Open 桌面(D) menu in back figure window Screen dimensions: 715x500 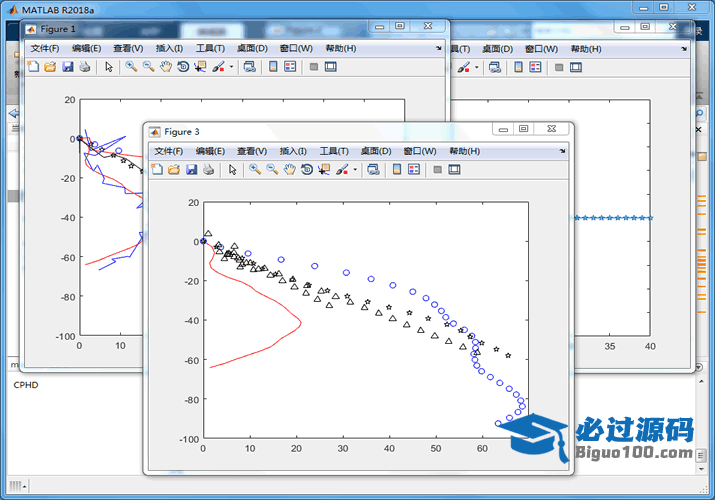pyautogui.click(x=497, y=49)
